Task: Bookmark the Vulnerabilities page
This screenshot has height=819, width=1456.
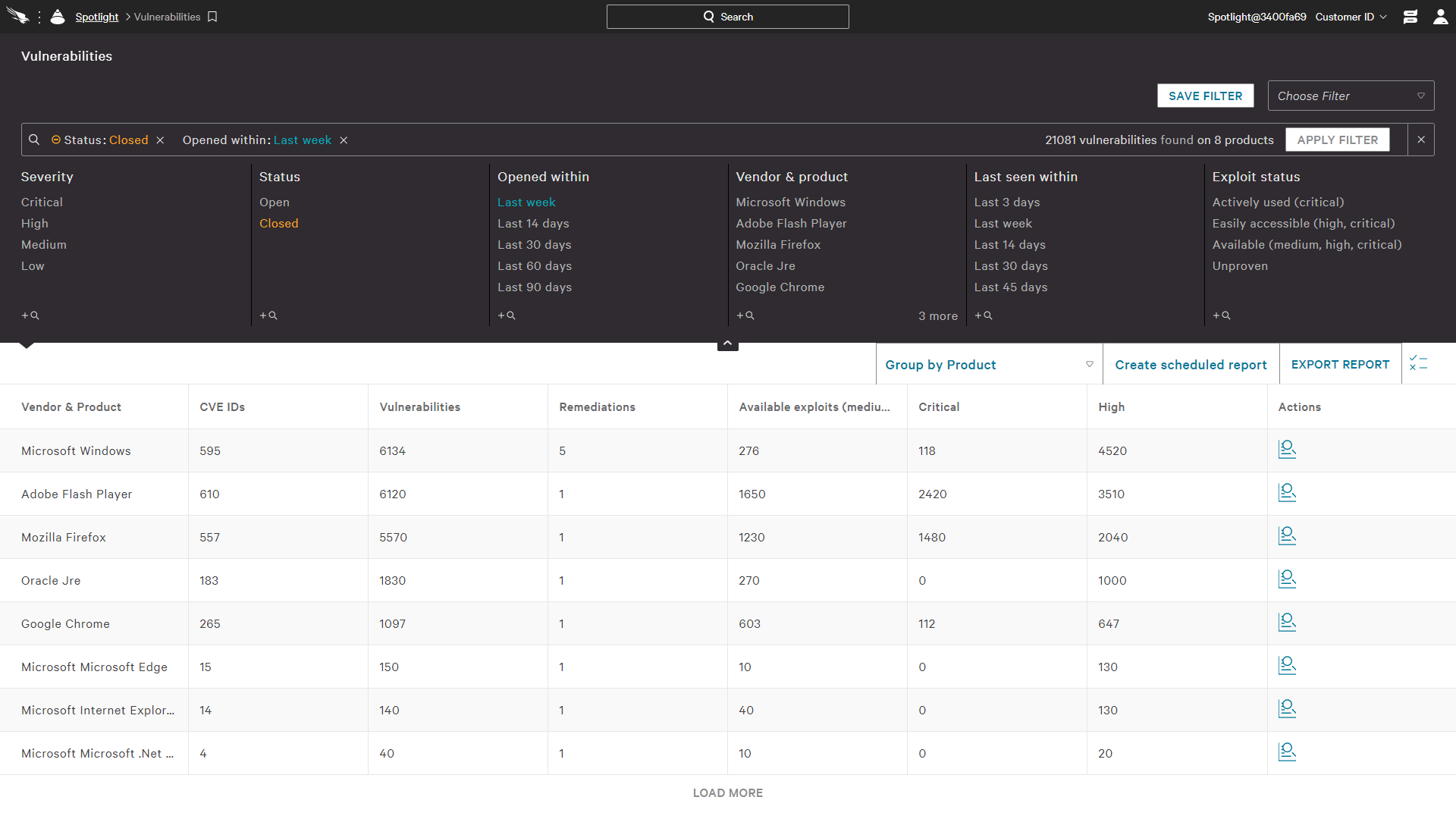Action: tap(212, 17)
